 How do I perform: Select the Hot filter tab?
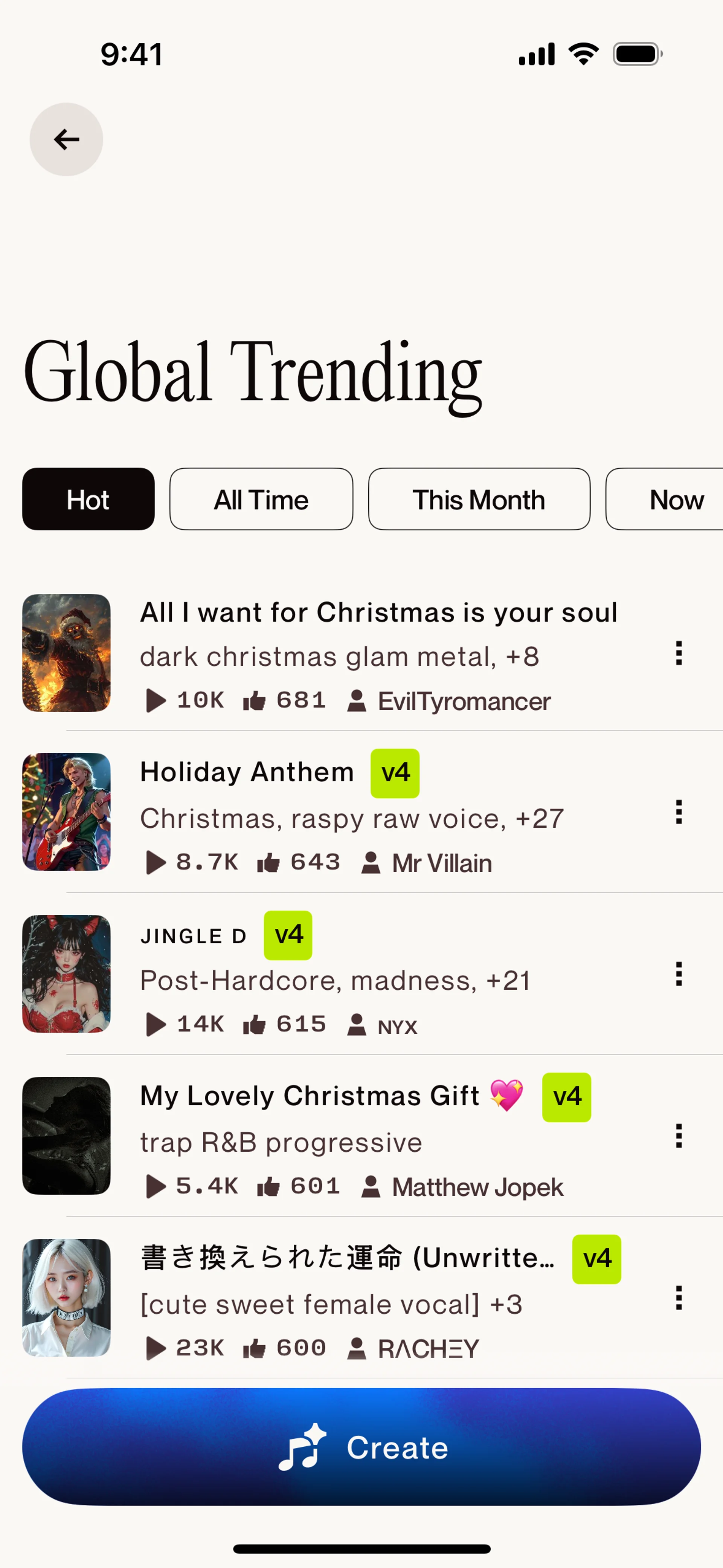click(x=88, y=499)
